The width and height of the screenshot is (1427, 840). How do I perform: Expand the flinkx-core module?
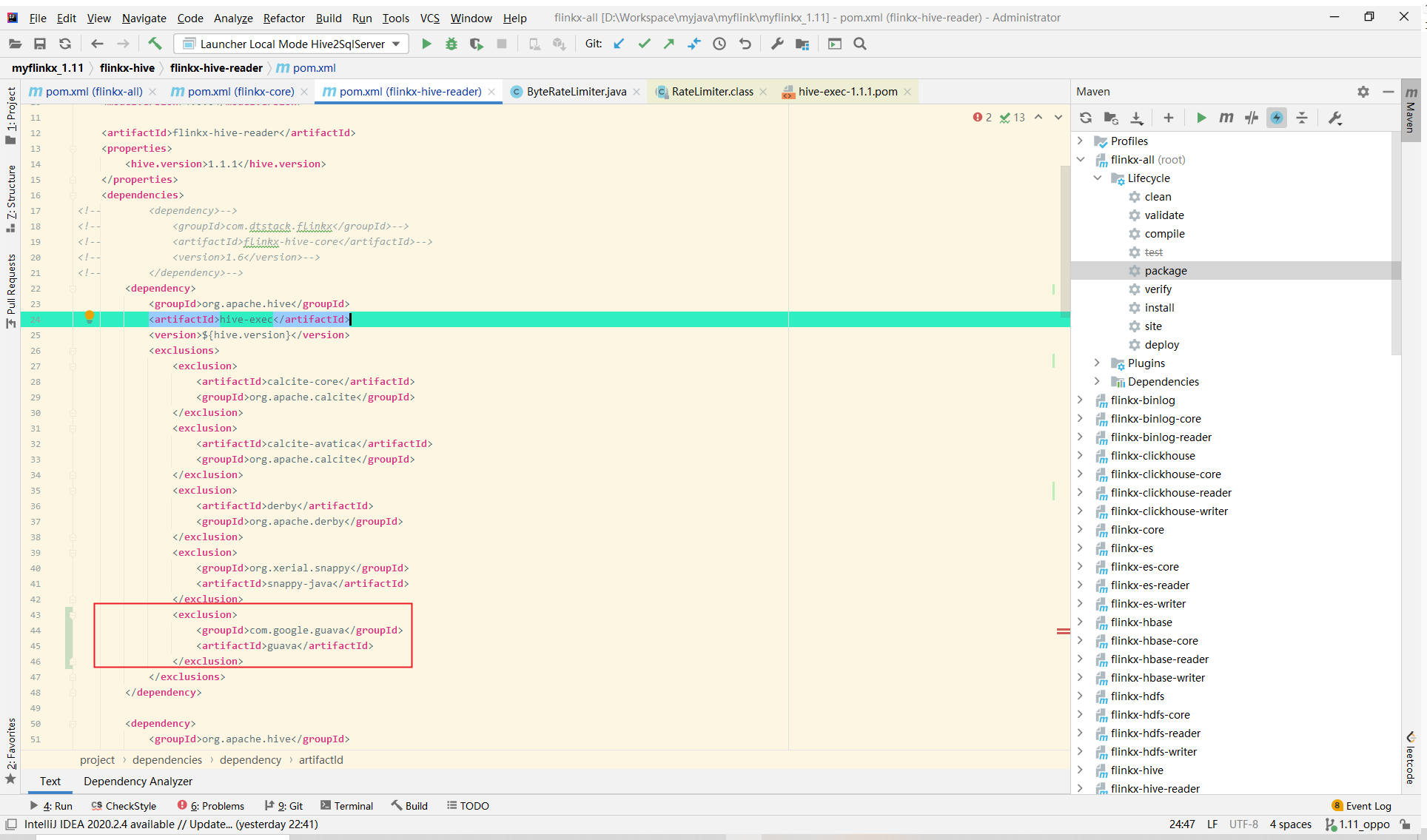point(1081,529)
